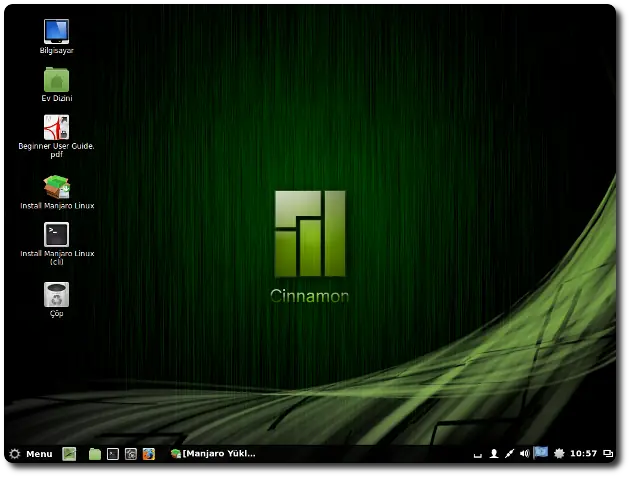Screen dimensions: 630x477
Task: Open the panel settings gear in the tray
Action: click(559, 454)
